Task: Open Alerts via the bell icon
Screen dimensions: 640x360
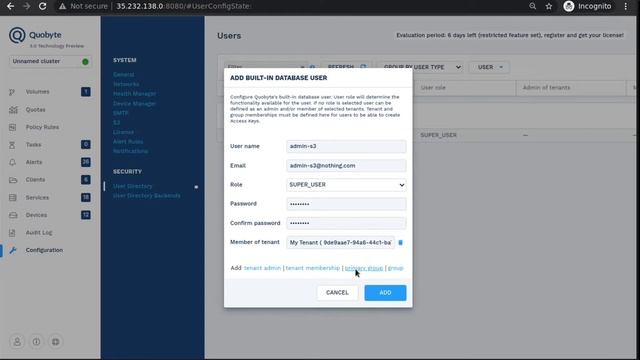Action: pyautogui.click(x=12, y=162)
